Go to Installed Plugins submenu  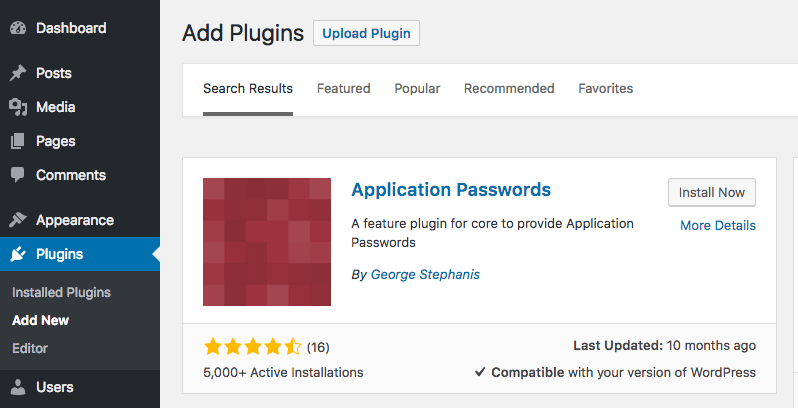61,293
